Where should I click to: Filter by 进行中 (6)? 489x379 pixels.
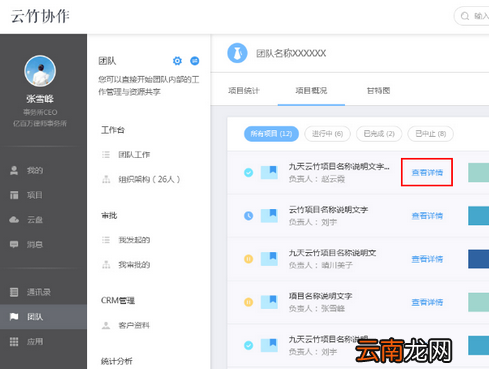pyautogui.click(x=327, y=134)
